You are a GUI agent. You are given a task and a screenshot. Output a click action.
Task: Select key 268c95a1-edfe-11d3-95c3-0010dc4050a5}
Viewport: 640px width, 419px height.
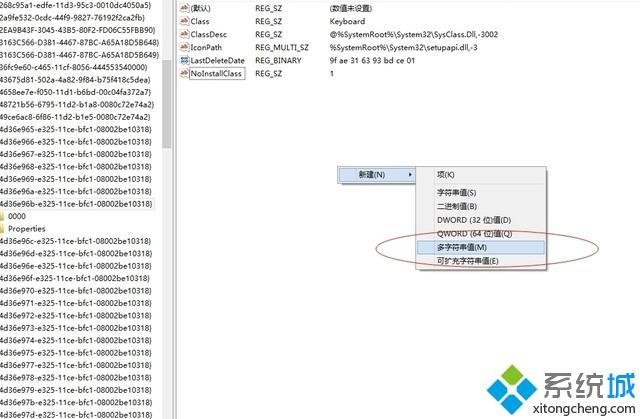[x=76, y=5]
